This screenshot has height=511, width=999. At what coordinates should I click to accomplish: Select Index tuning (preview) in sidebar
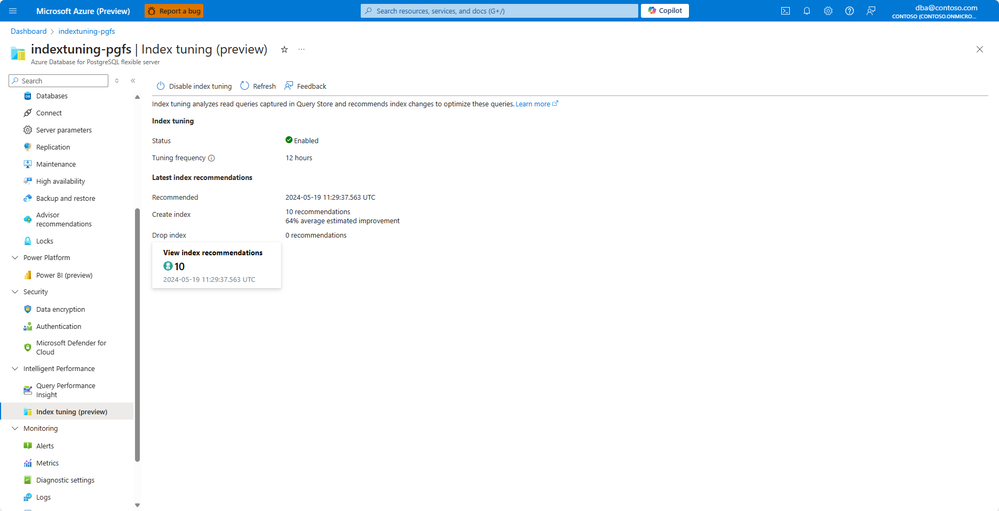(x=67, y=412)
